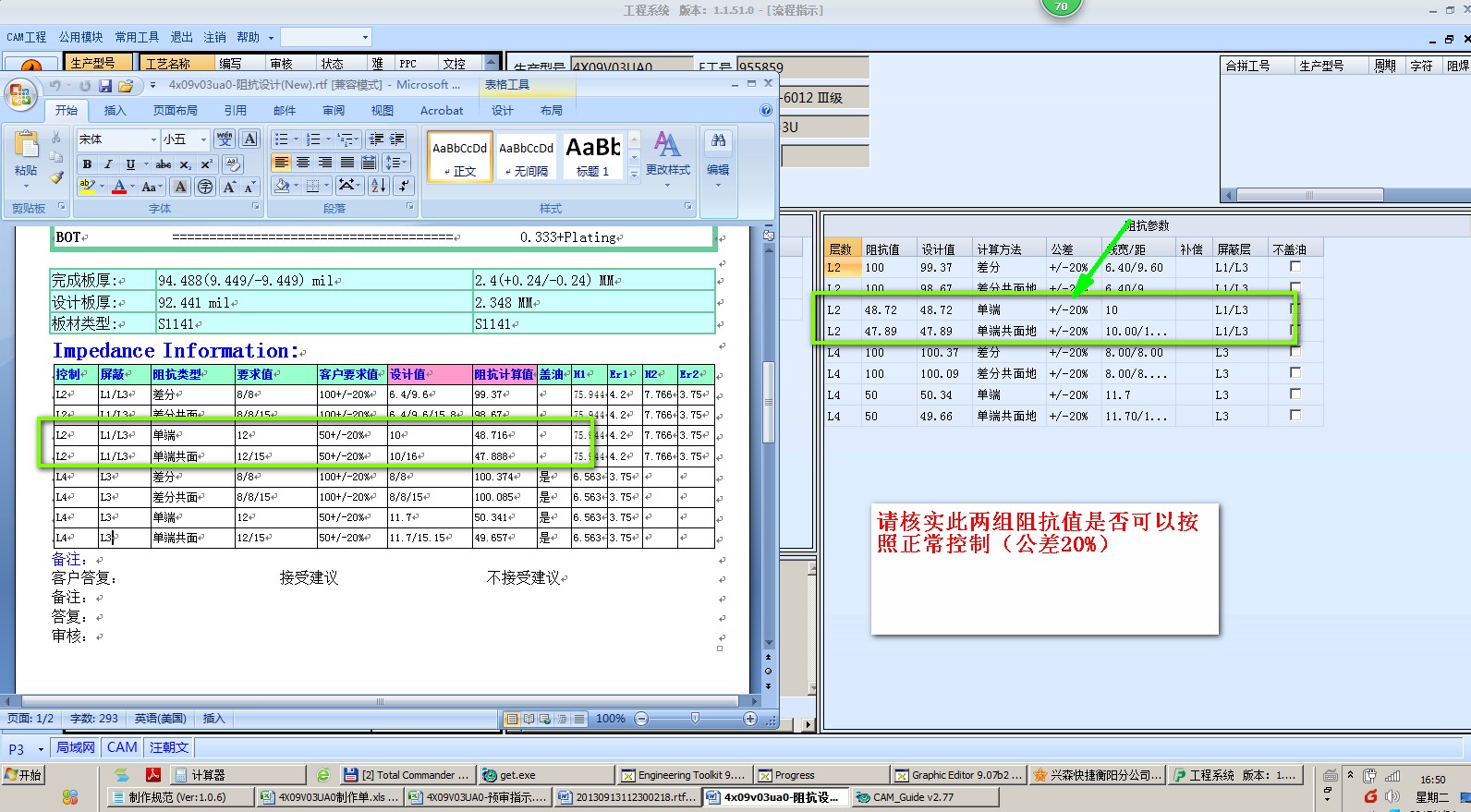The image size is (1471, 812).
Task: Open the 页面布局 ribbon tab
Action: point(176,110)
